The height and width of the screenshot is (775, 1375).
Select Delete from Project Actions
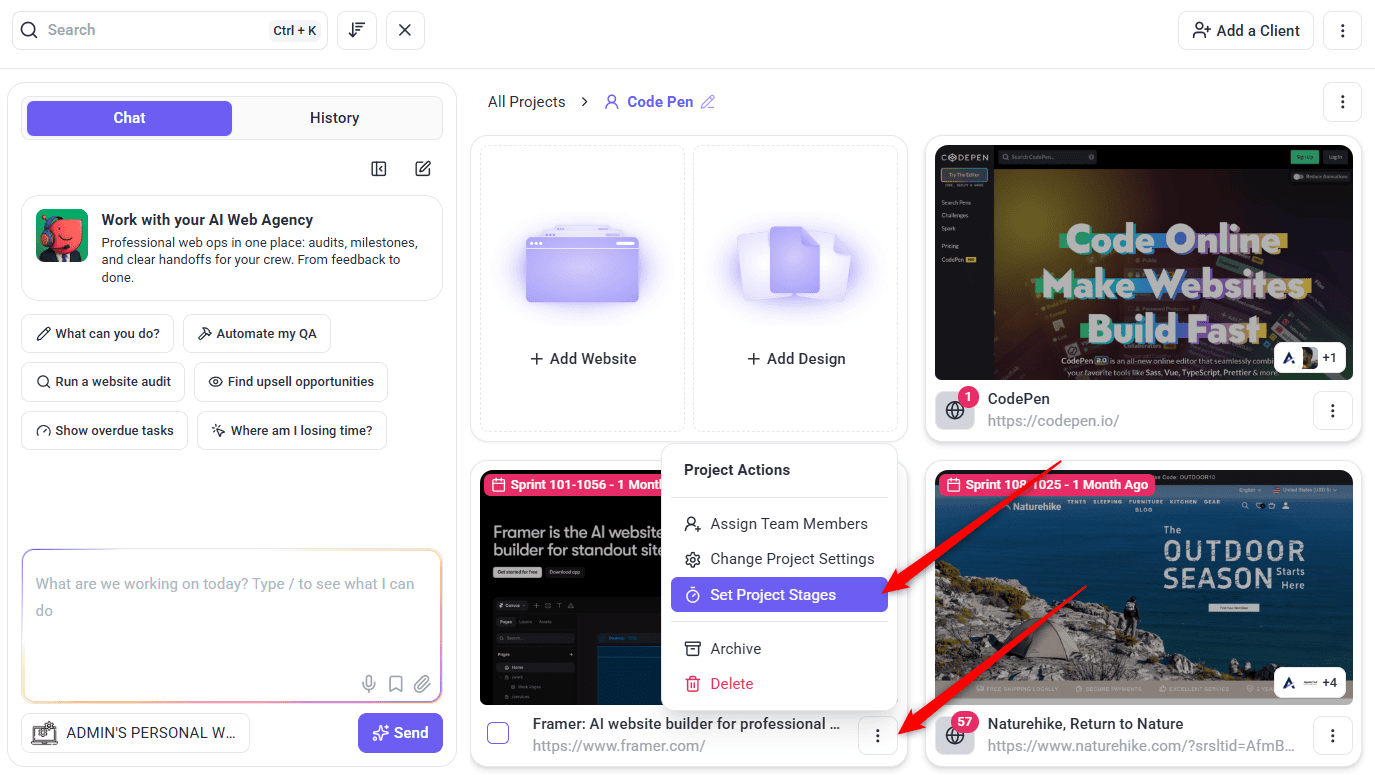click(x=779, y=684)
